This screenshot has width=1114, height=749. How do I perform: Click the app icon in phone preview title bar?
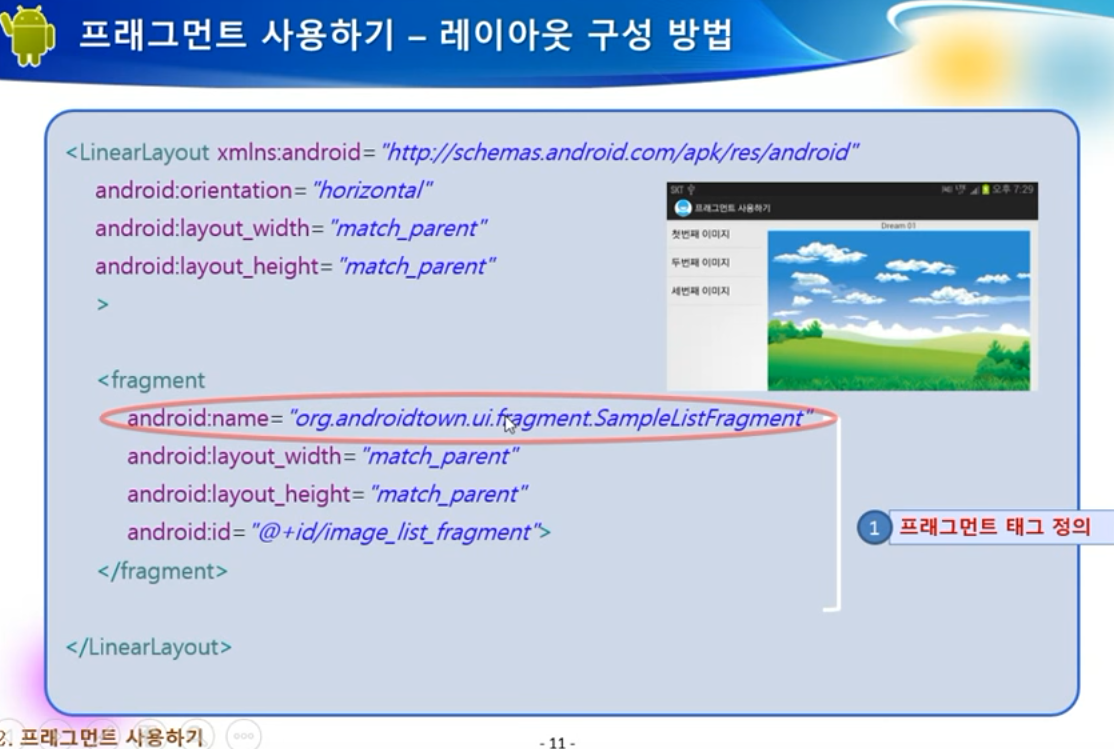683,208
